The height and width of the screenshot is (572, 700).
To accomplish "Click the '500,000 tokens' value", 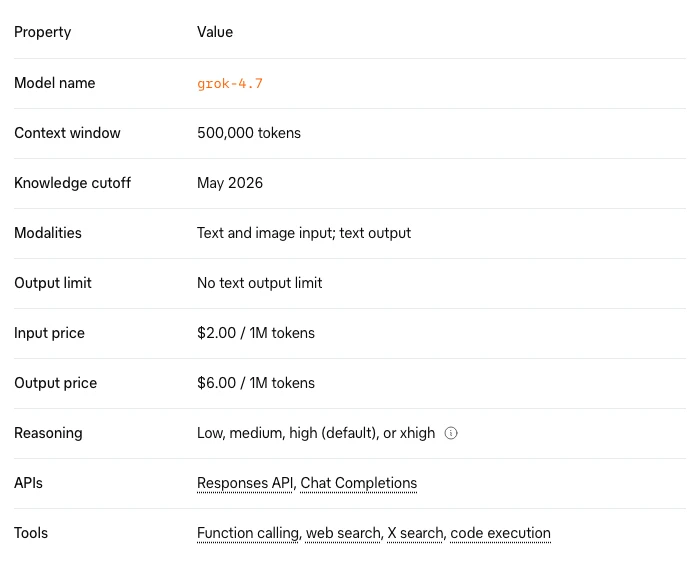I will [249, 133].
